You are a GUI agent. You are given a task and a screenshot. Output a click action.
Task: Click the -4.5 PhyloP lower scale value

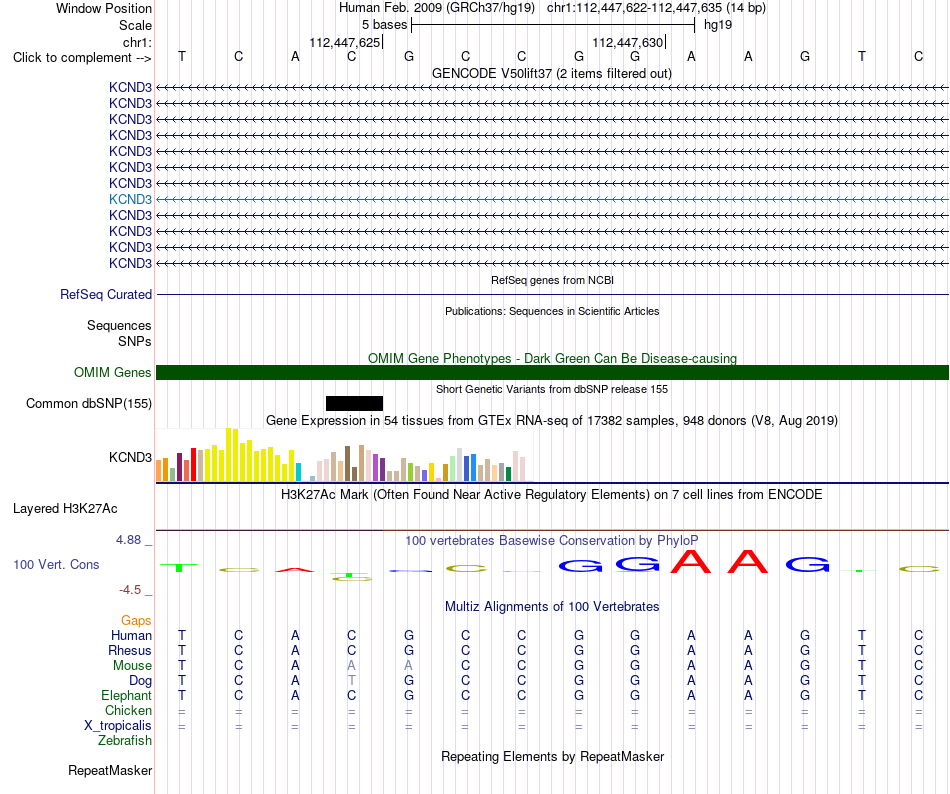pos(130,589)
